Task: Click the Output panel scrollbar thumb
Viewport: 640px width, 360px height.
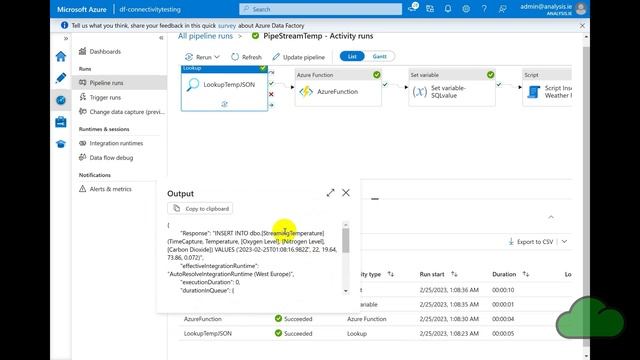Action: (x=346, y=240)
